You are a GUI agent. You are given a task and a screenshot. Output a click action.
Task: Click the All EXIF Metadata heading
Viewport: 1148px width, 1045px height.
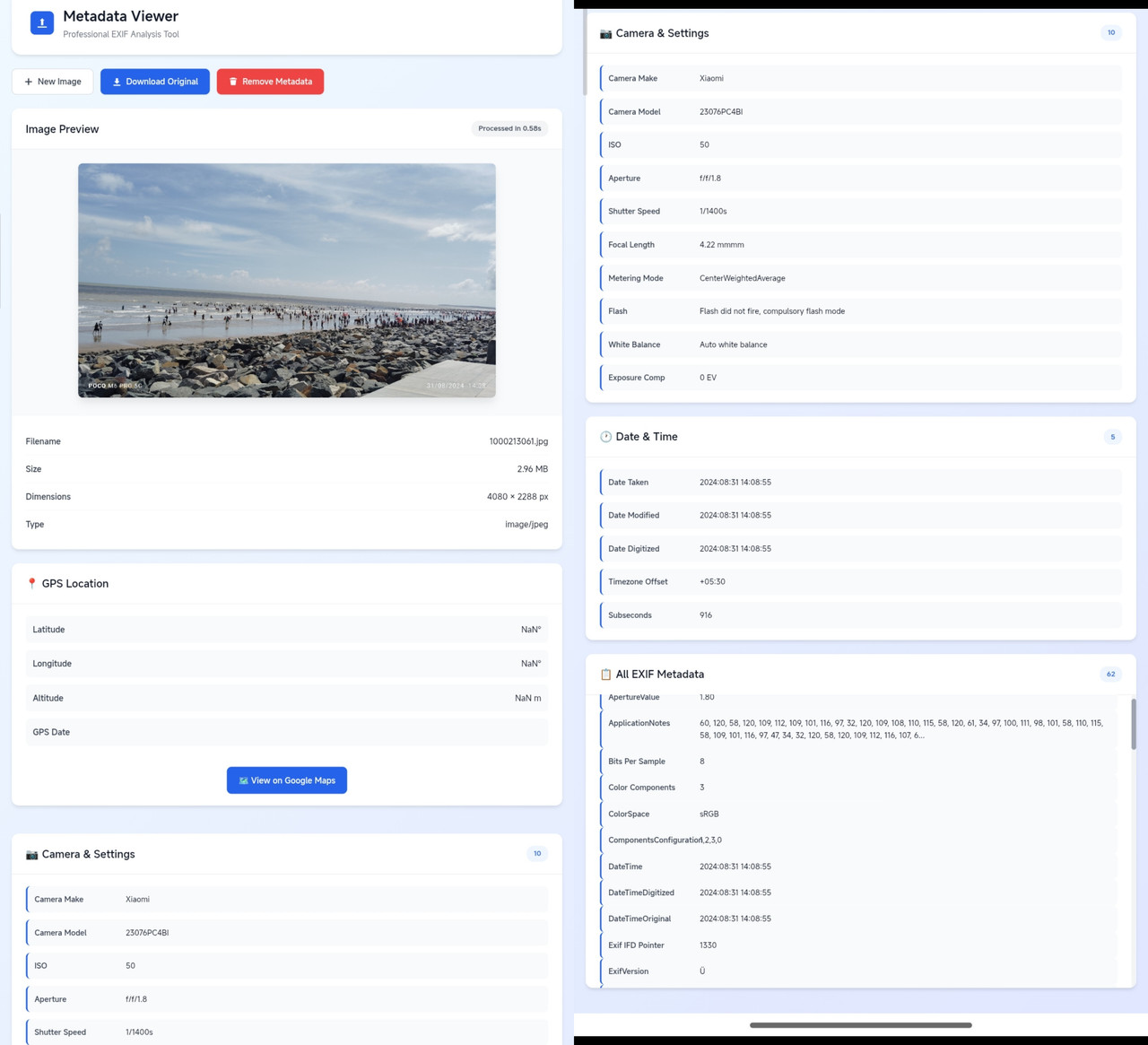point(660,675)
